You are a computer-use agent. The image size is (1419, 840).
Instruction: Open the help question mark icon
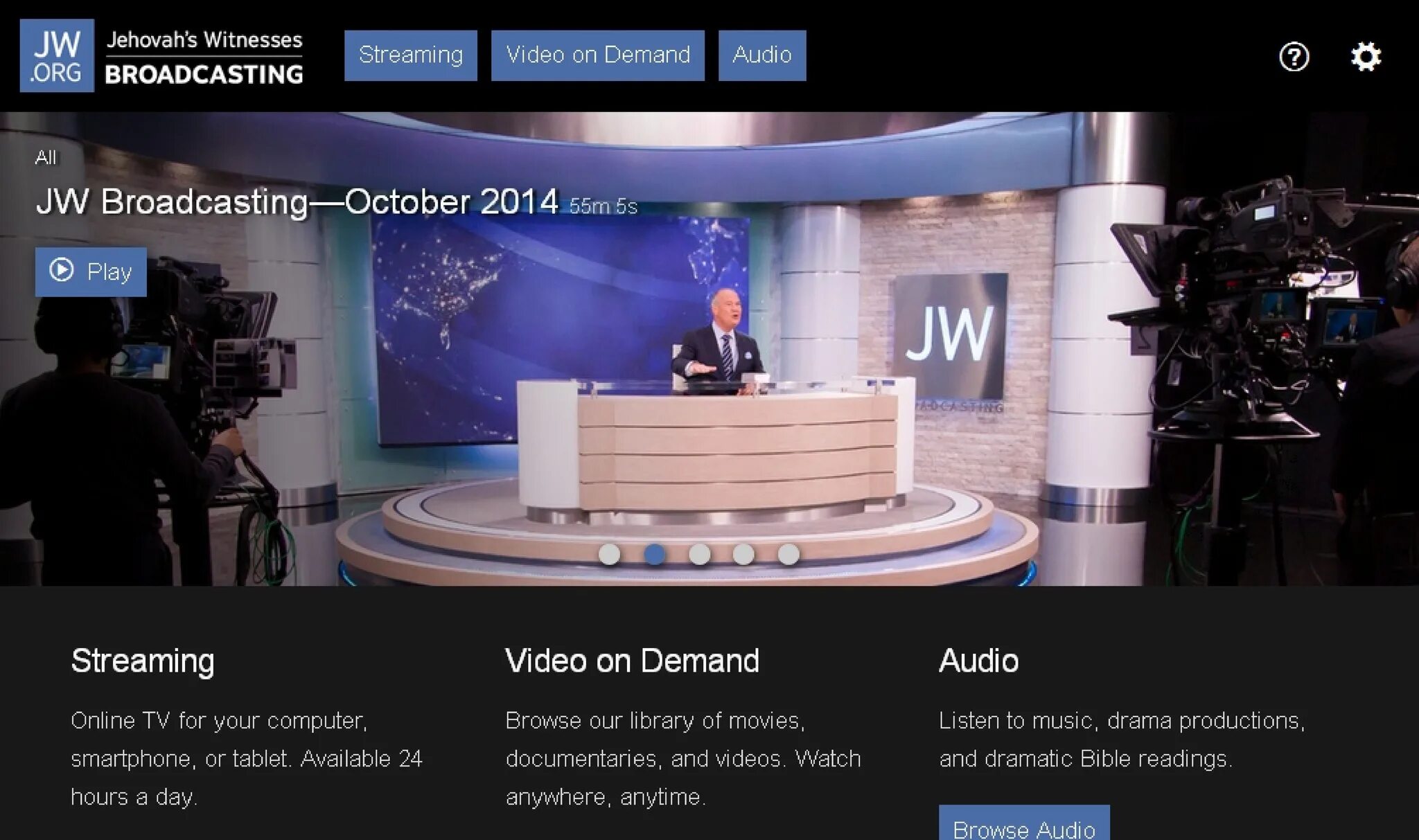pyautogui.click(x=1294, y=57)
